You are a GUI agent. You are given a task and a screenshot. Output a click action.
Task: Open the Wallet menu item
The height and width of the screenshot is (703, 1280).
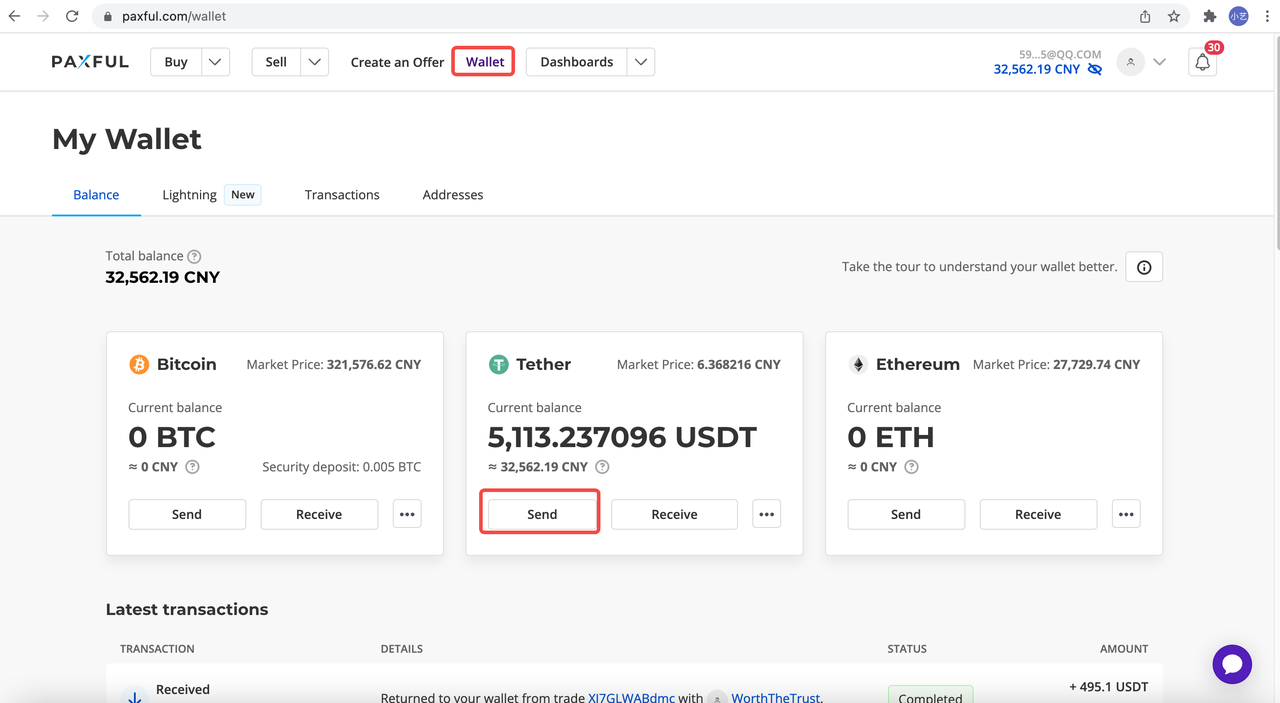point(485,62)
